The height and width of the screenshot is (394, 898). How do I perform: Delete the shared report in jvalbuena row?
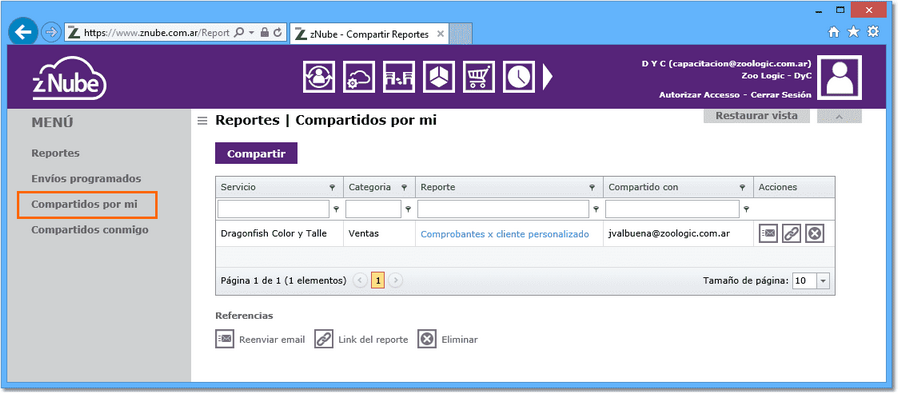coord(814,234)
